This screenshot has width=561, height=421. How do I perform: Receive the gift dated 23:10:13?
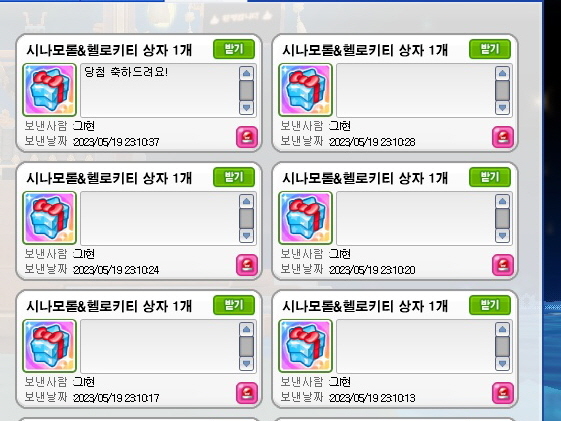(x=490, y=305)
